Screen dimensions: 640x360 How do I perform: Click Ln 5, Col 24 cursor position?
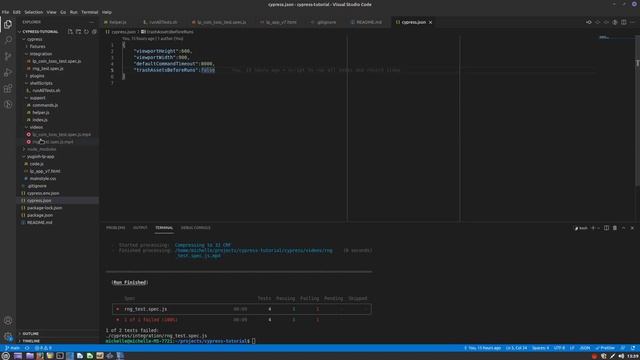click(x=516, y=348)
